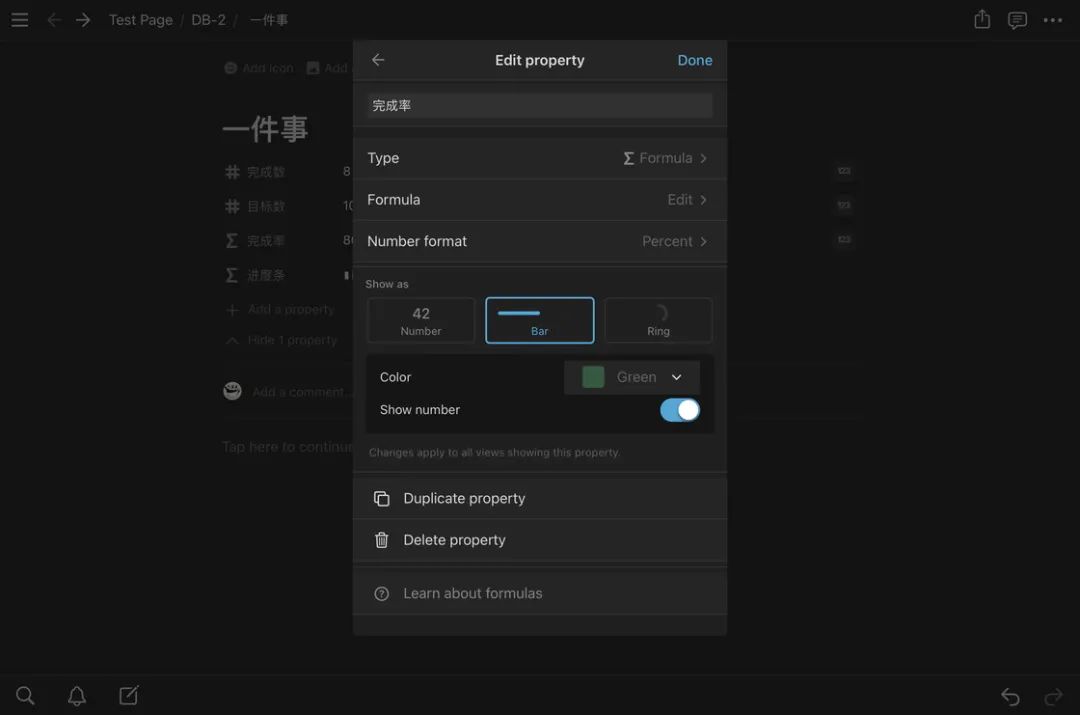Open Test Page in the breadcrumb
This screenshot has width=1080, height=715.
pyautogui.click(x=141, y=20)
